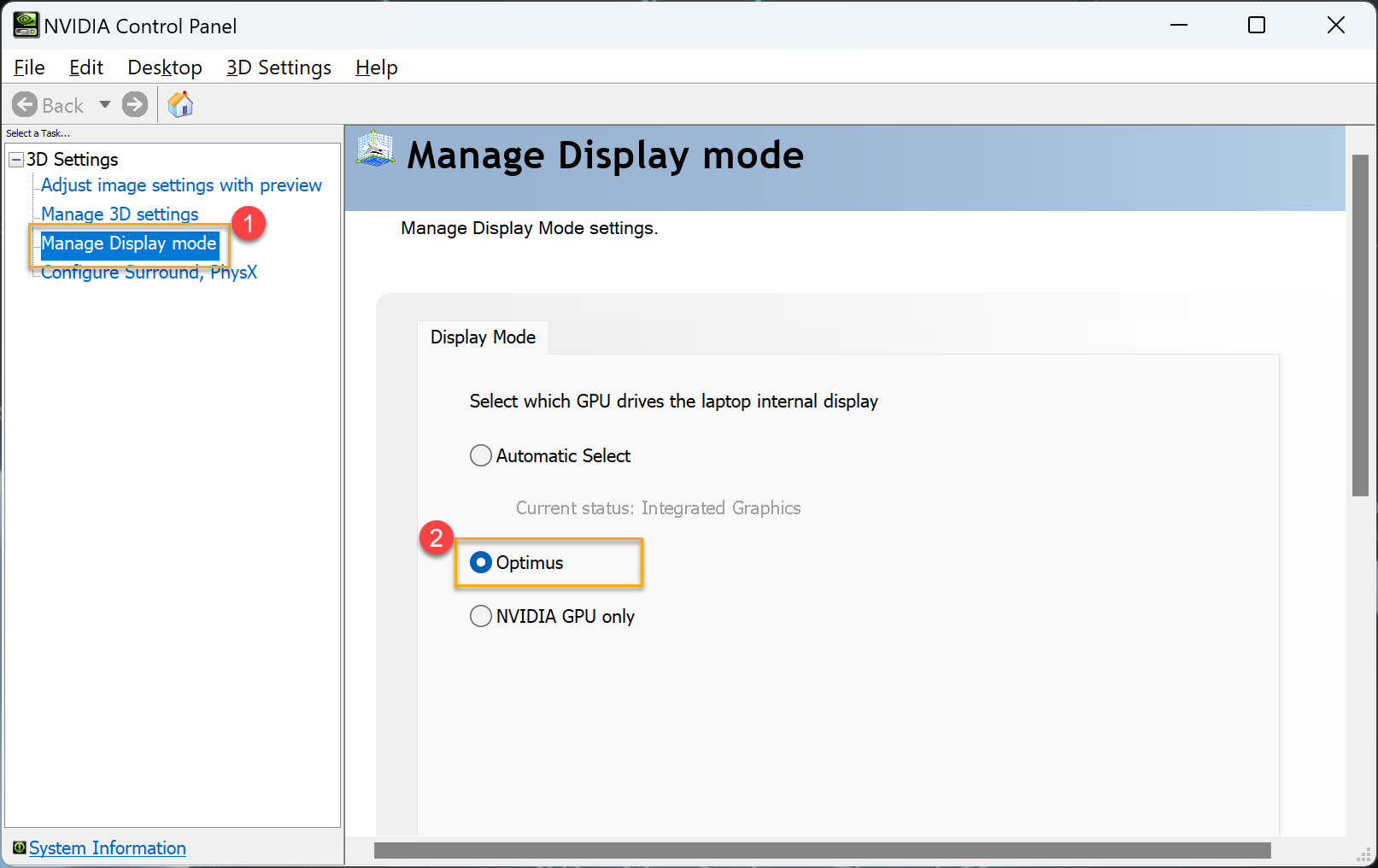Click the Select which GPU drives text

pos(674,402)
